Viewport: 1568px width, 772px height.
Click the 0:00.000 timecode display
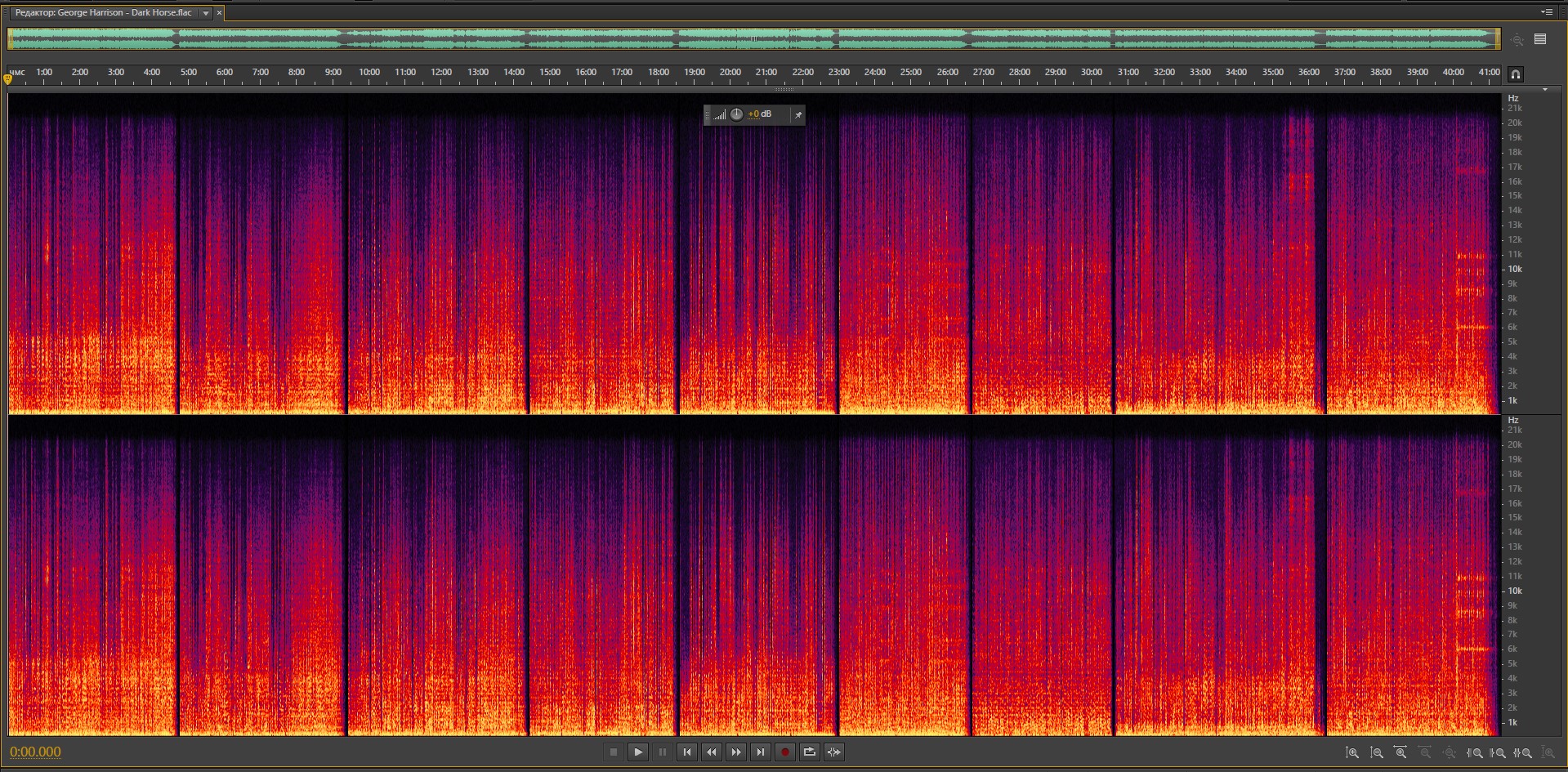pos(35,752)
